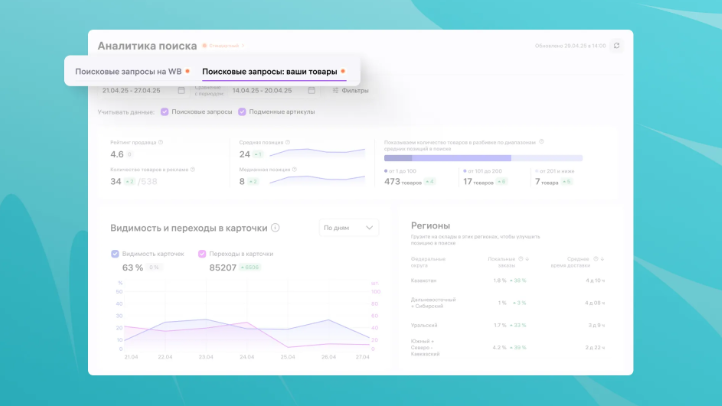Click the Регионы heading
This screenshot has height=406, width=722.
coord(430,226)
